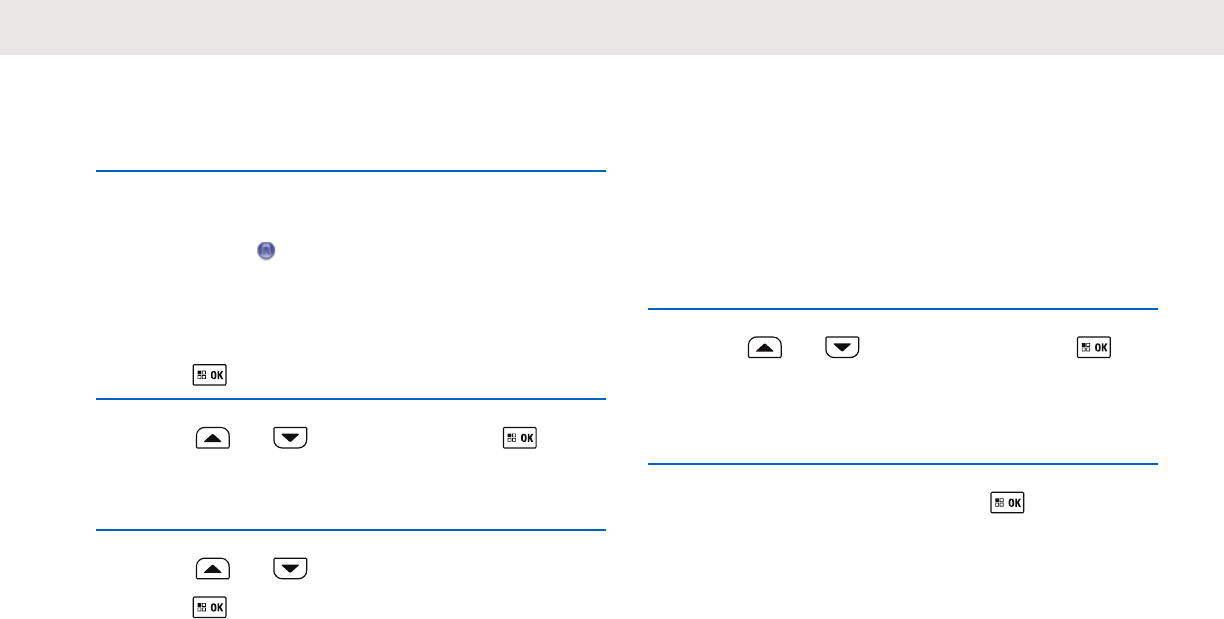1224x619 pixels.
Task: Click the Menu/OK key icon at the far right of the left column
Action: (x=521, y=437)
